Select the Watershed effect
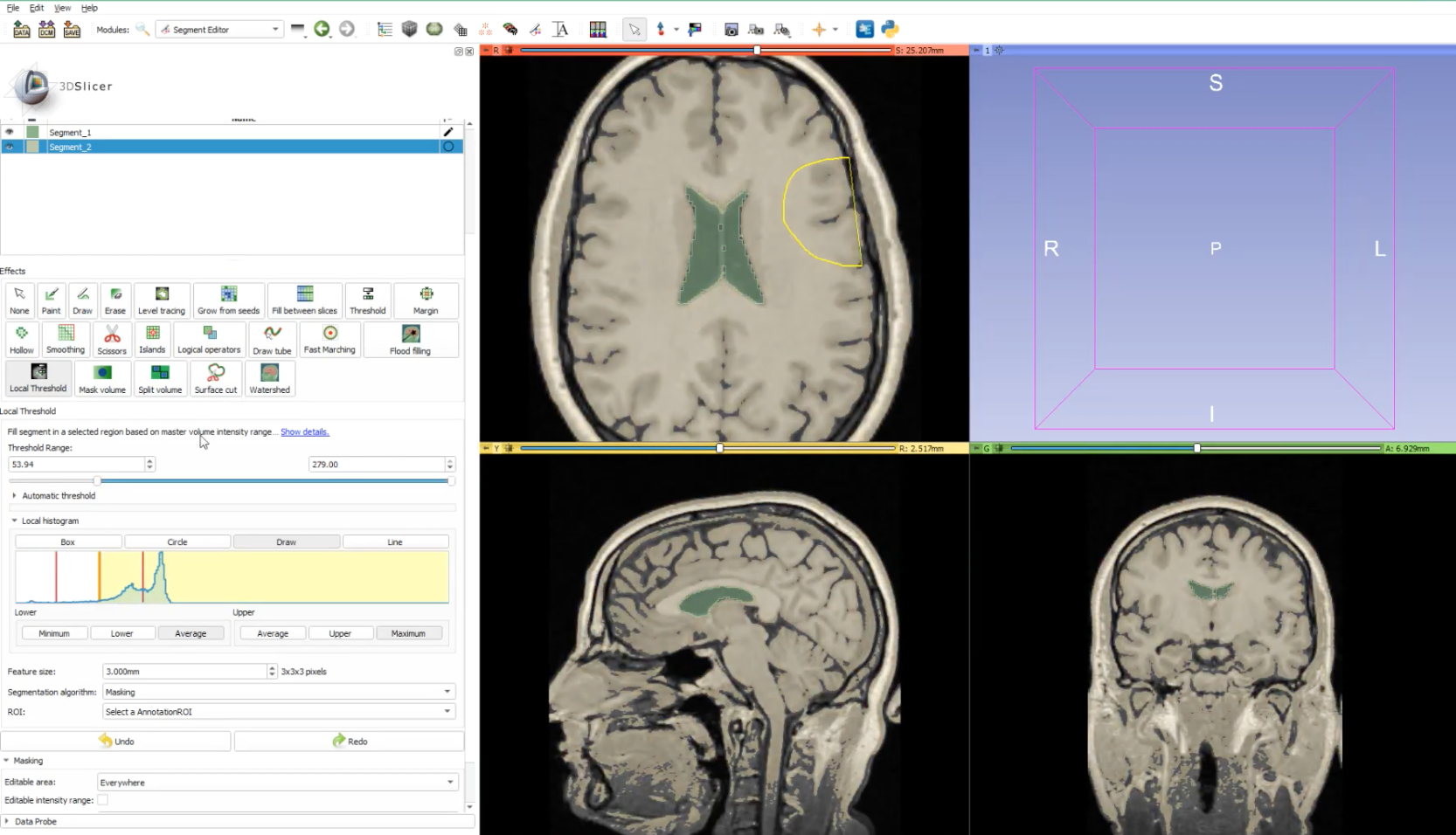Image resolution: width=1456 pixels, height=835 pixels. (x=269, y=378)
